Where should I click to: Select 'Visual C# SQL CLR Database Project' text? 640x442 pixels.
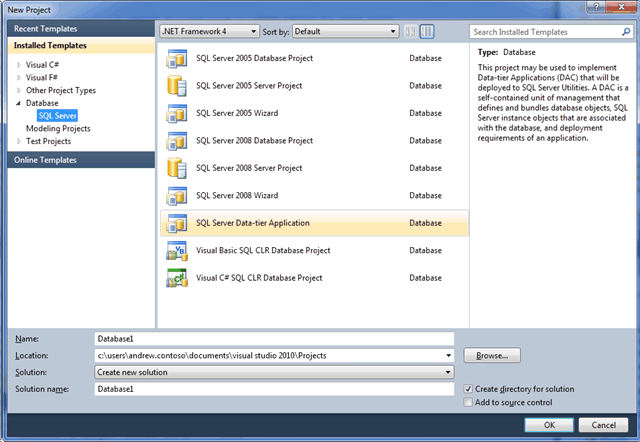point(259,278)
